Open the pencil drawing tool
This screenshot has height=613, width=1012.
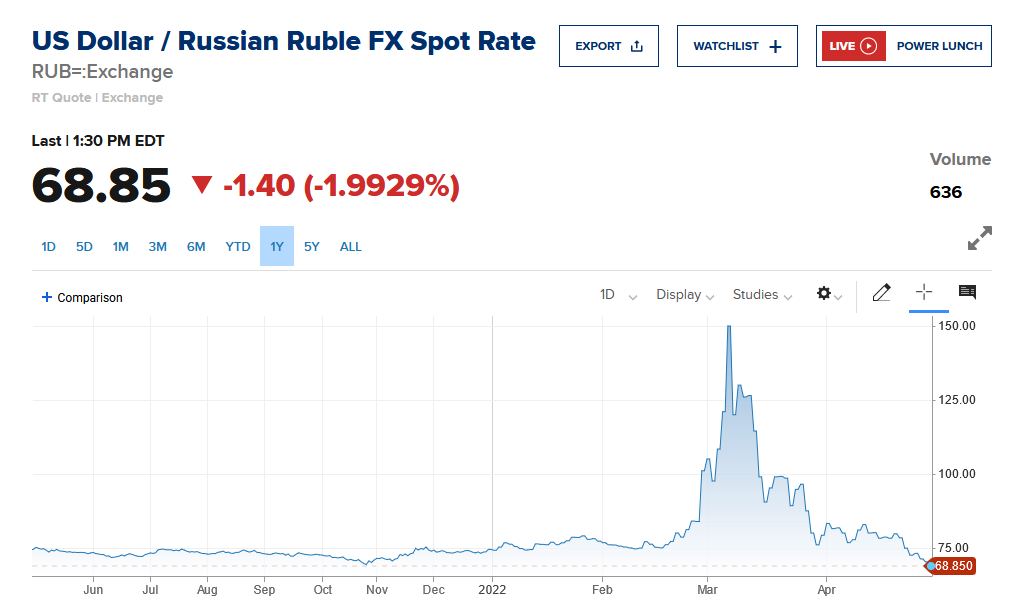tap(881, 293)
